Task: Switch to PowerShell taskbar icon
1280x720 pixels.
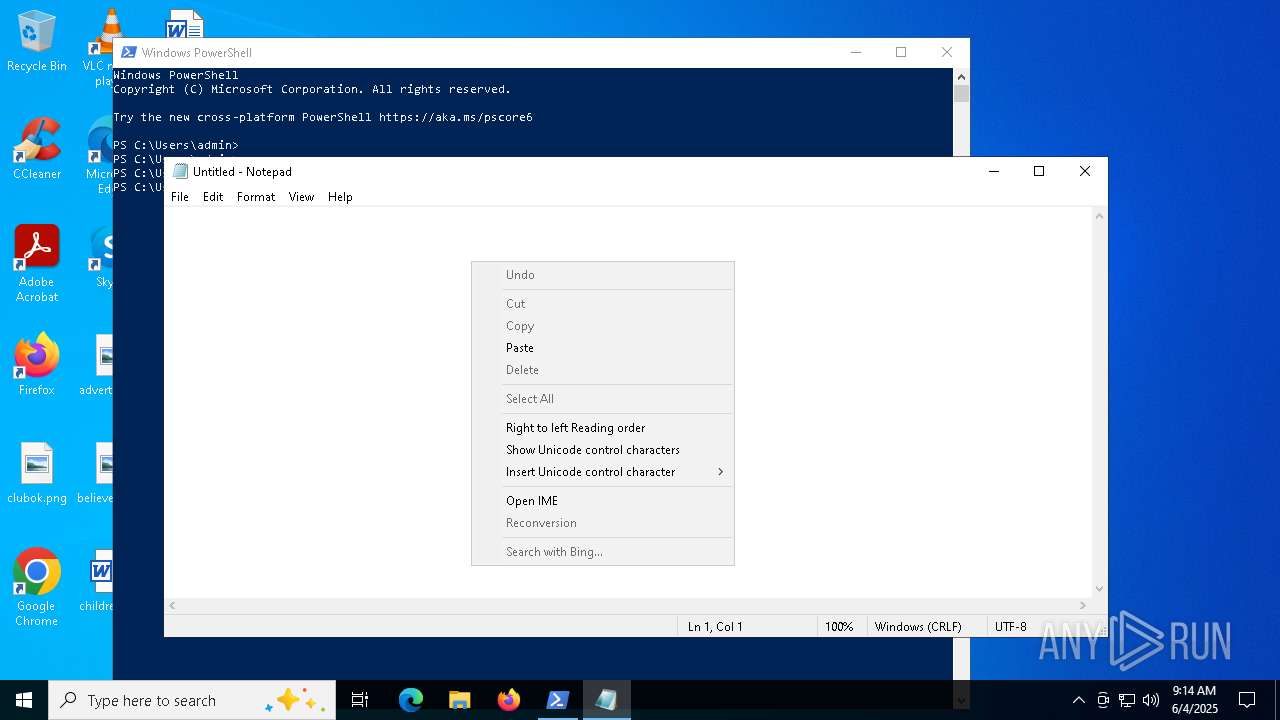Action: pos(557,700)
